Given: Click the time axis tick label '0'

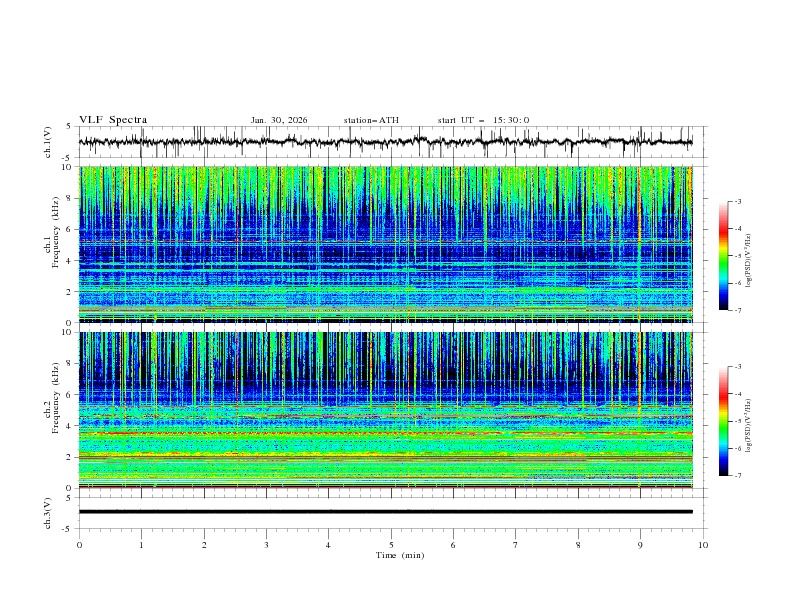Looking at the screenshot, I should point(79,545).
